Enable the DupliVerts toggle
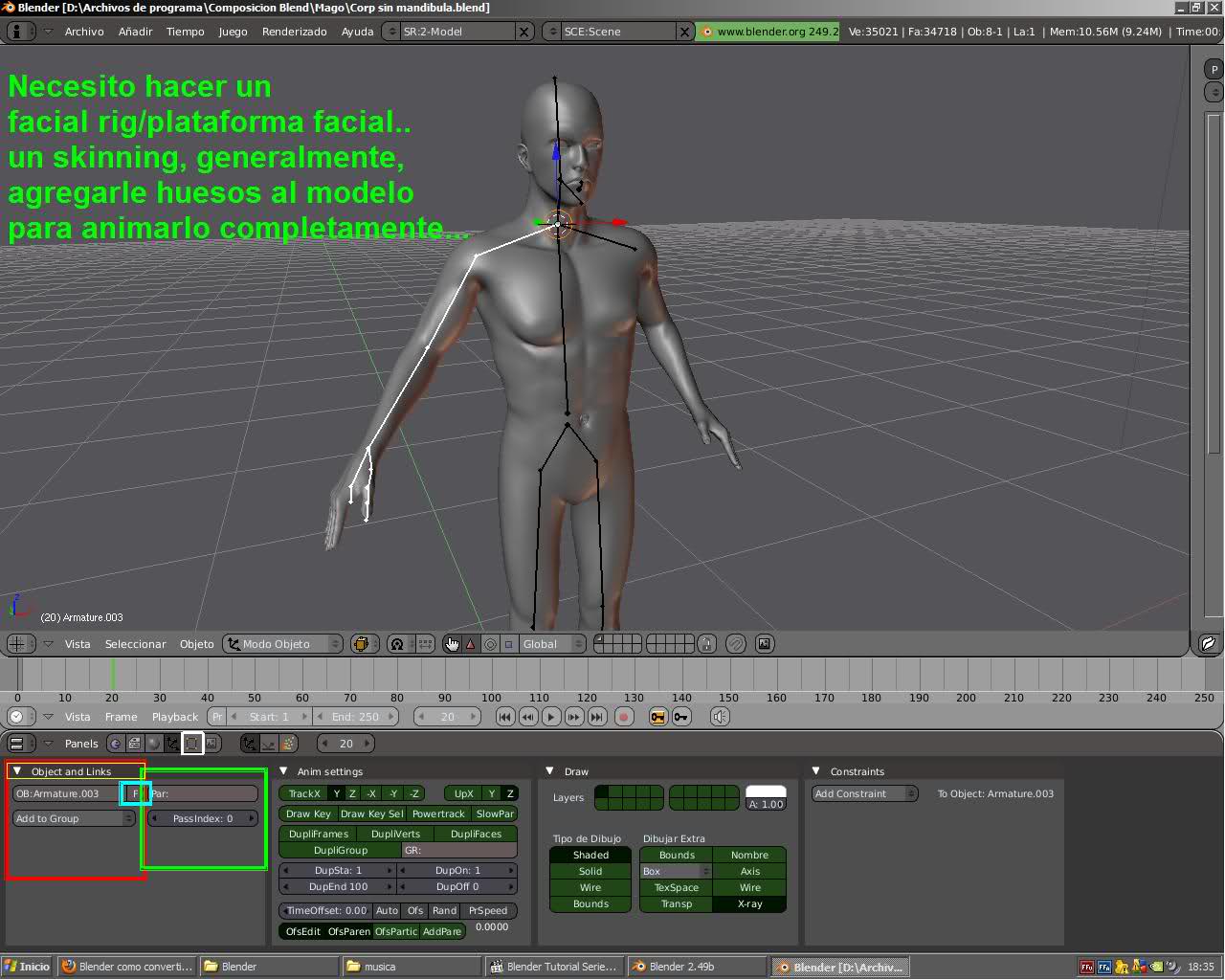This screenshot has width=1225, height=980. click(395, 834)
